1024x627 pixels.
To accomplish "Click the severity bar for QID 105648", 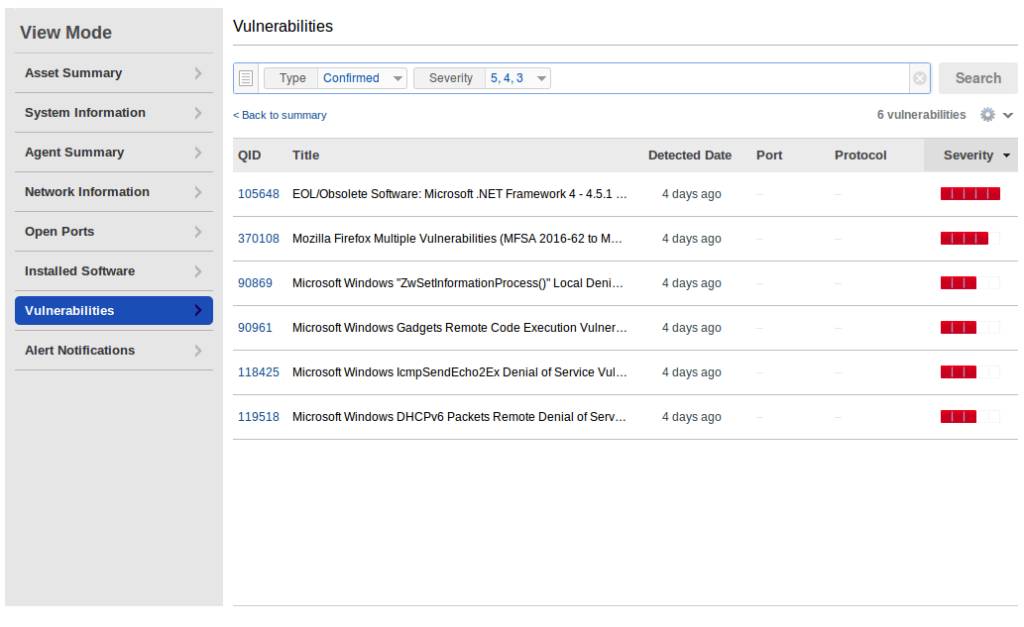I will (968, 193).
